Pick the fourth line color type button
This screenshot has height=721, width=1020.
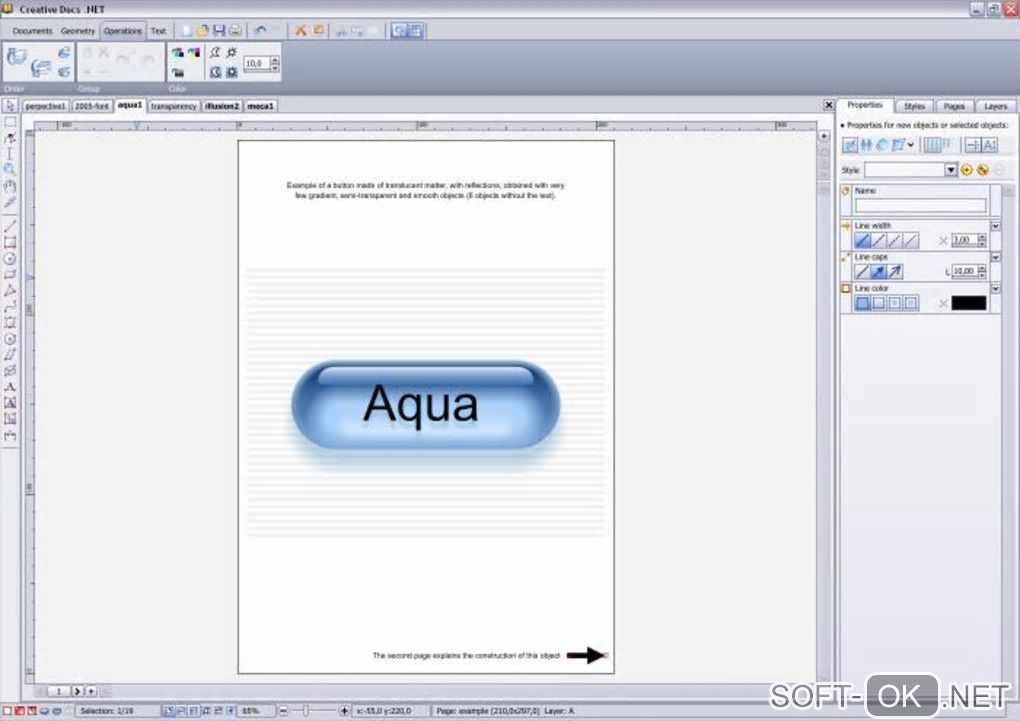pos(911,303)
